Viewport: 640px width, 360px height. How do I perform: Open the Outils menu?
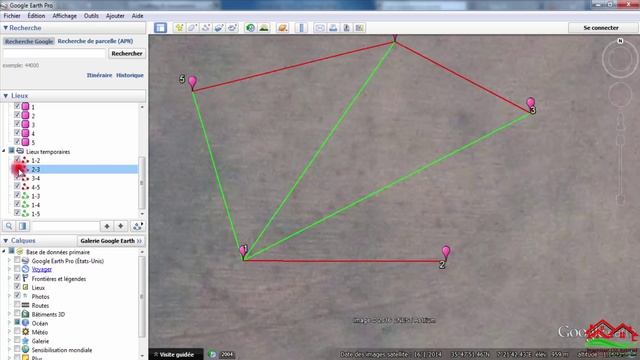tap(91, 16)
